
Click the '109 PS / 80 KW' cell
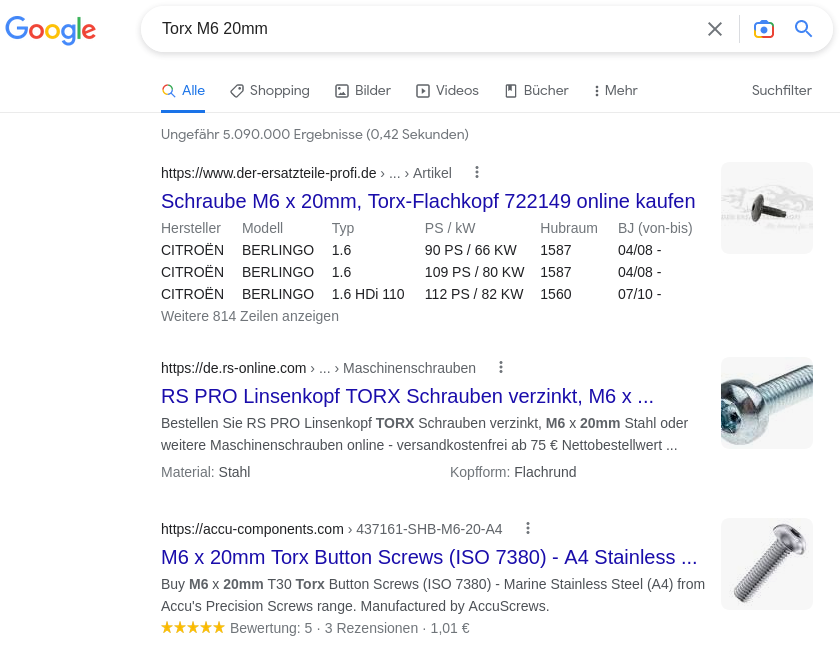coord(475,273)
